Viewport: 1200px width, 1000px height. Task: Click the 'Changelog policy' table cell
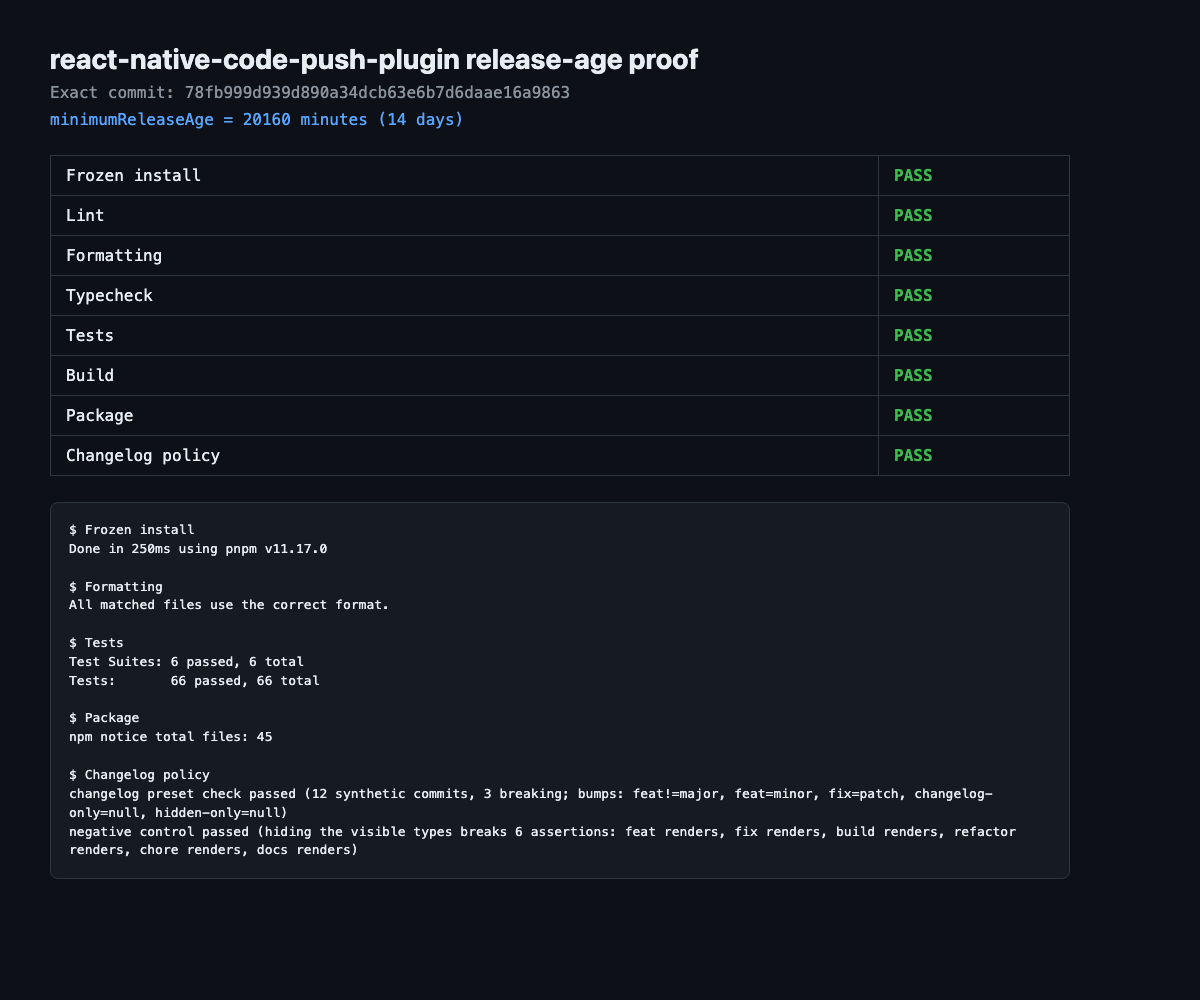pos(464,456)
